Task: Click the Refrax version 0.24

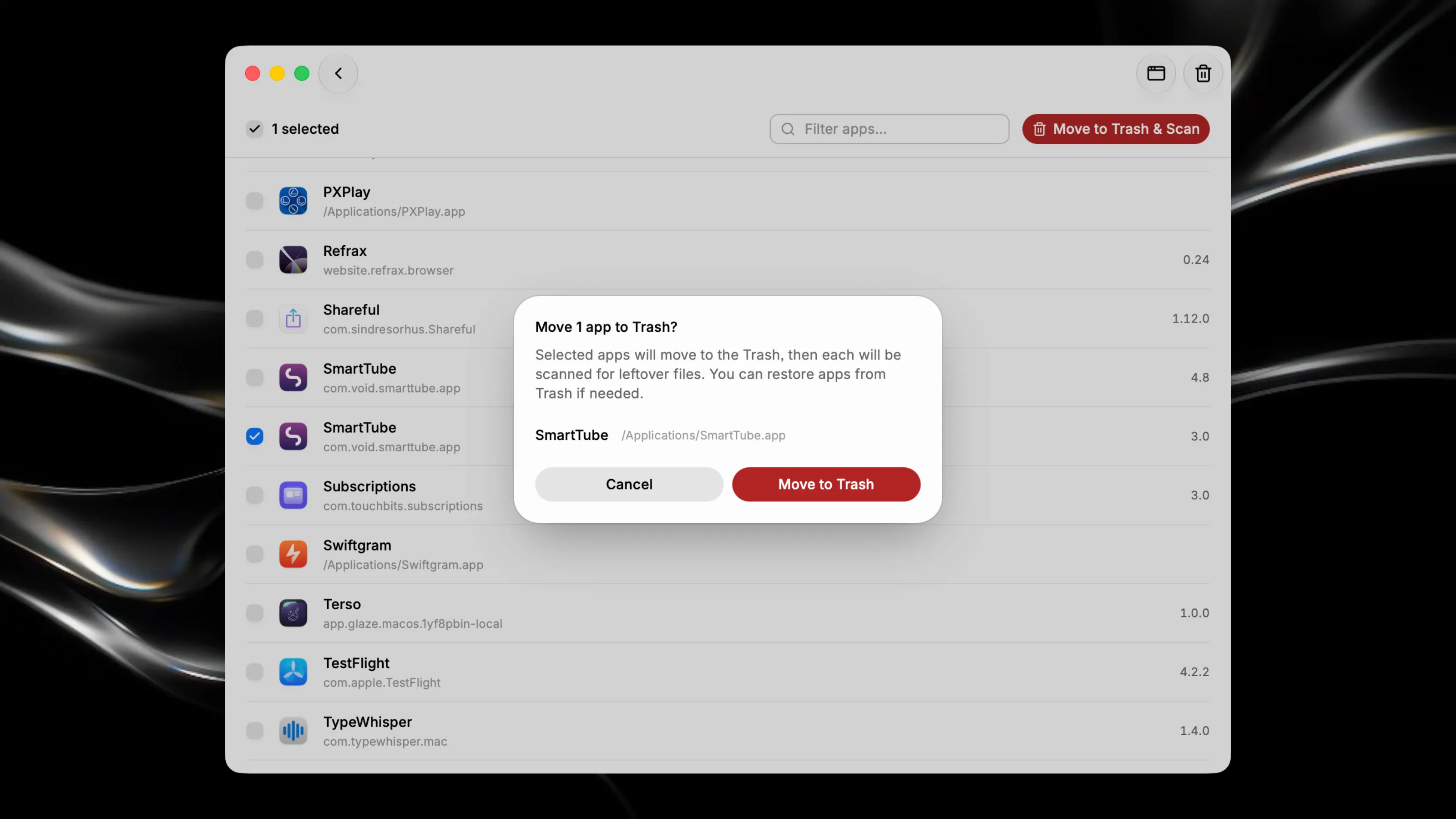Action: pyautogui.click(x=1196, y=259)
